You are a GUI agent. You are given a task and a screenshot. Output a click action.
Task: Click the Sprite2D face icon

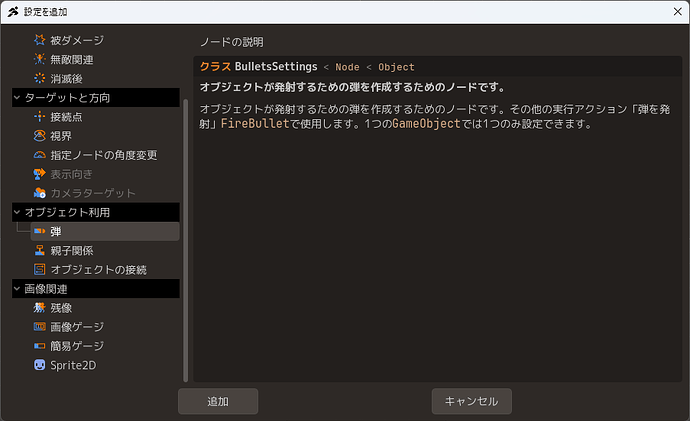[40, 365]
